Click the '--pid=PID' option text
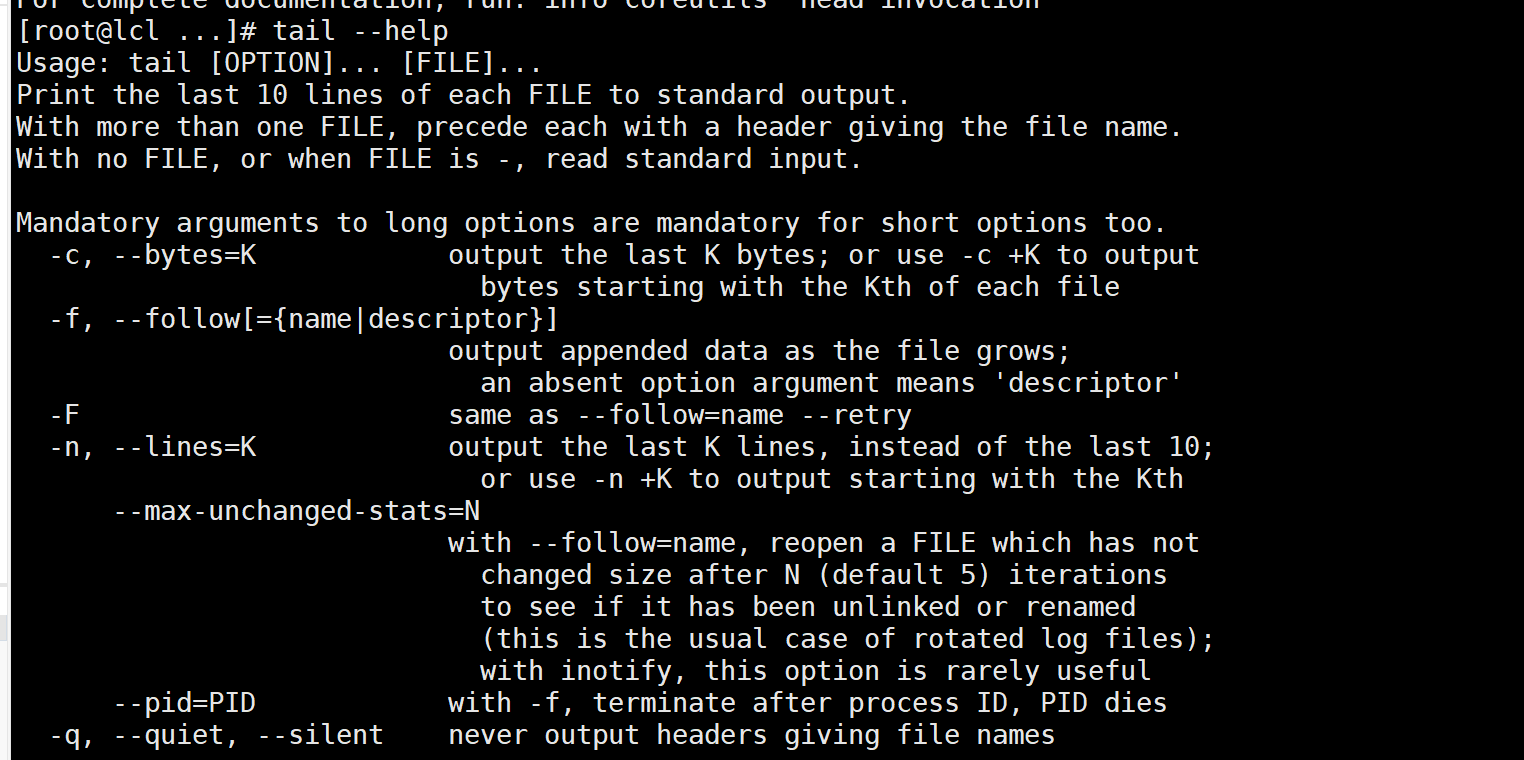 pyautogui.click(x=184, y=703)
